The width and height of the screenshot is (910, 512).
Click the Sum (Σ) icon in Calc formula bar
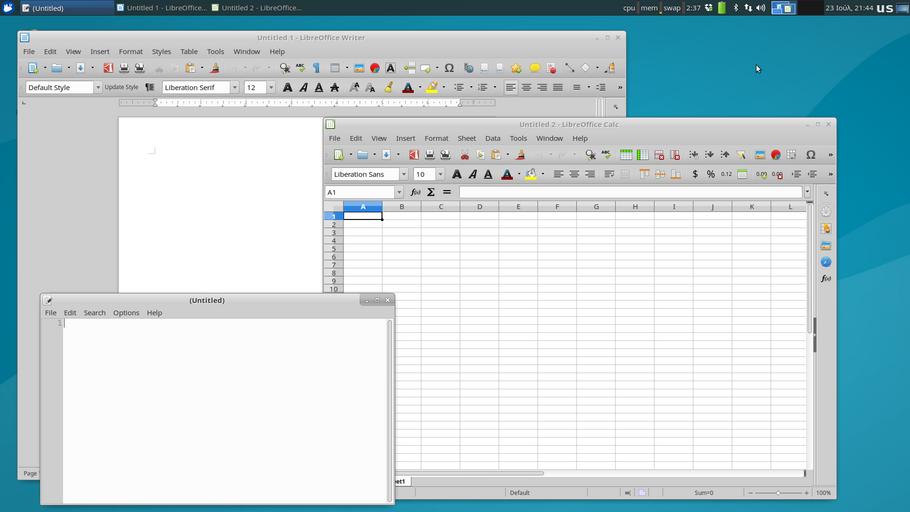click(x=431, y=192)
